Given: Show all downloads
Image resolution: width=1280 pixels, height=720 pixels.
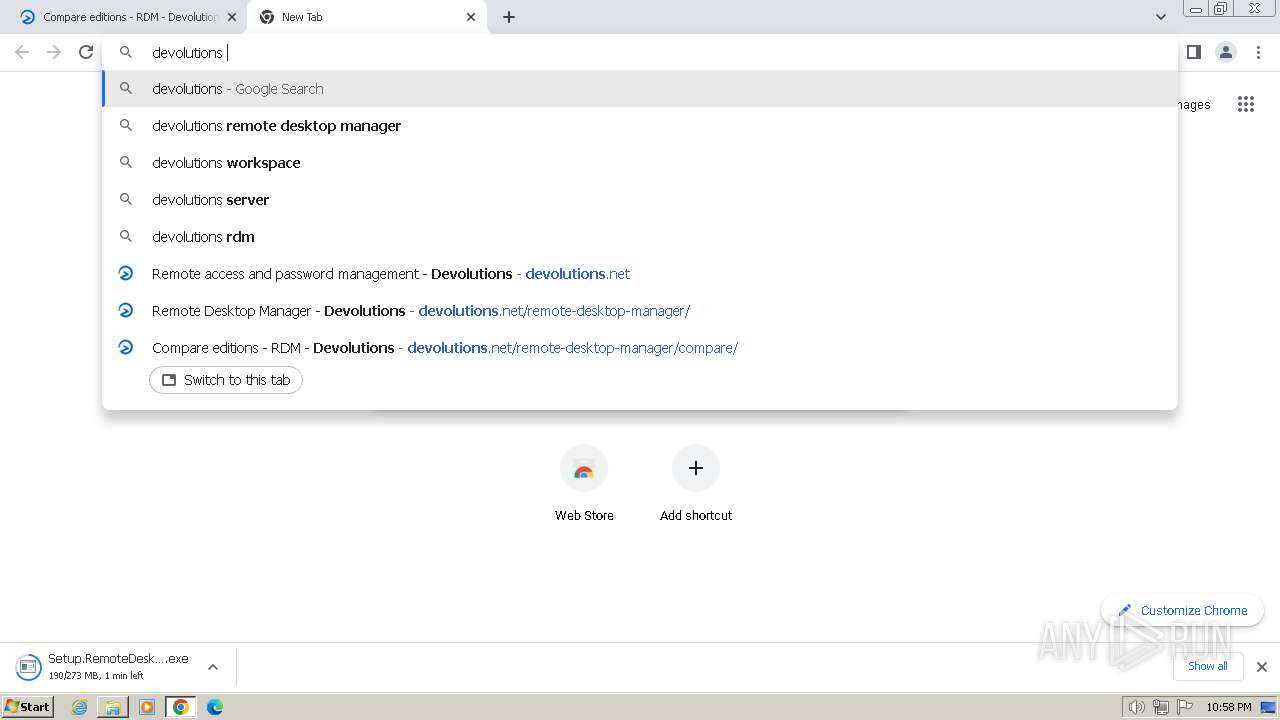Looking at the screenshot, I should point(1208,666).
